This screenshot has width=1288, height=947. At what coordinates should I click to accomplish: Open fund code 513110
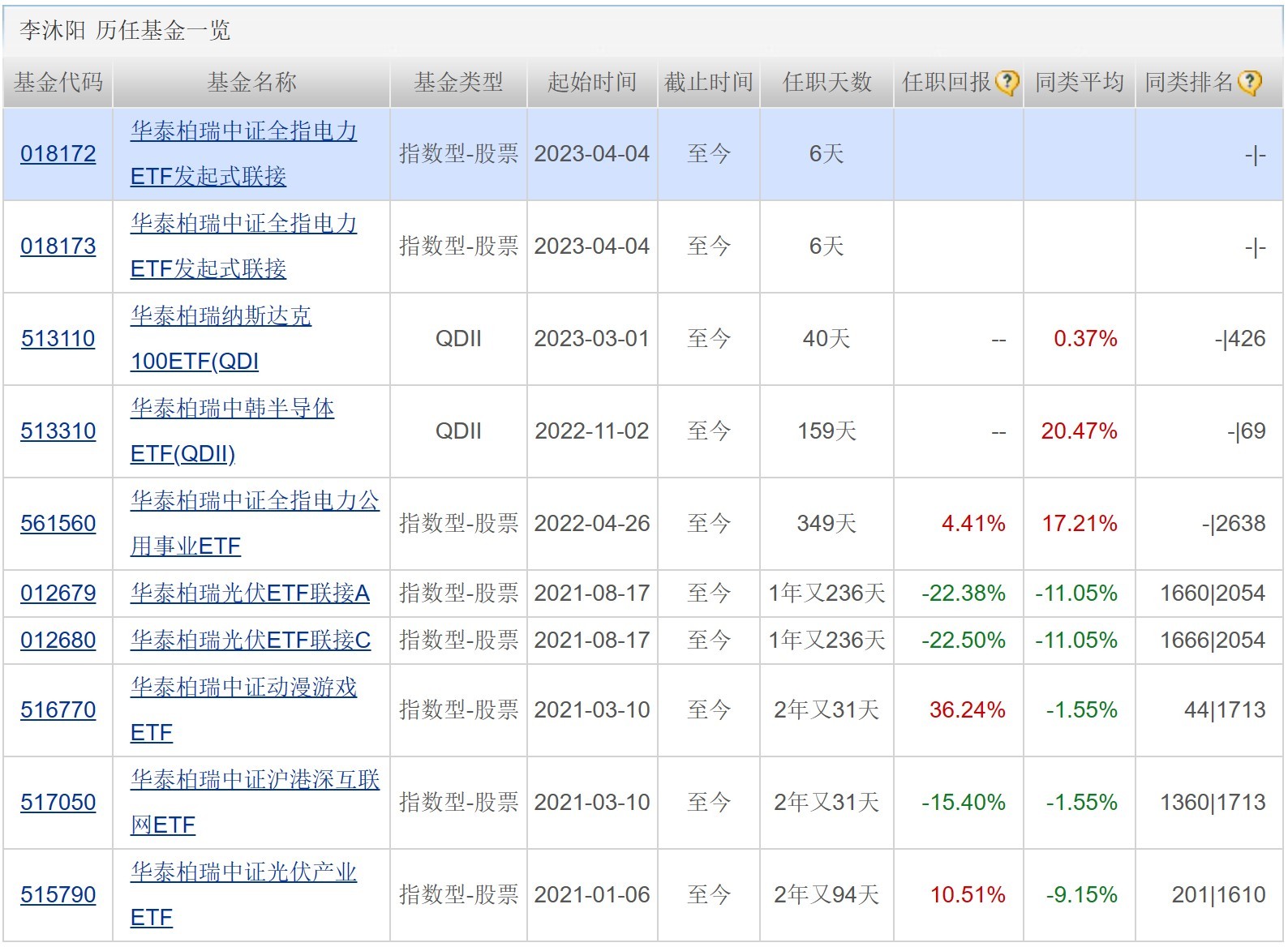[58, 339]
